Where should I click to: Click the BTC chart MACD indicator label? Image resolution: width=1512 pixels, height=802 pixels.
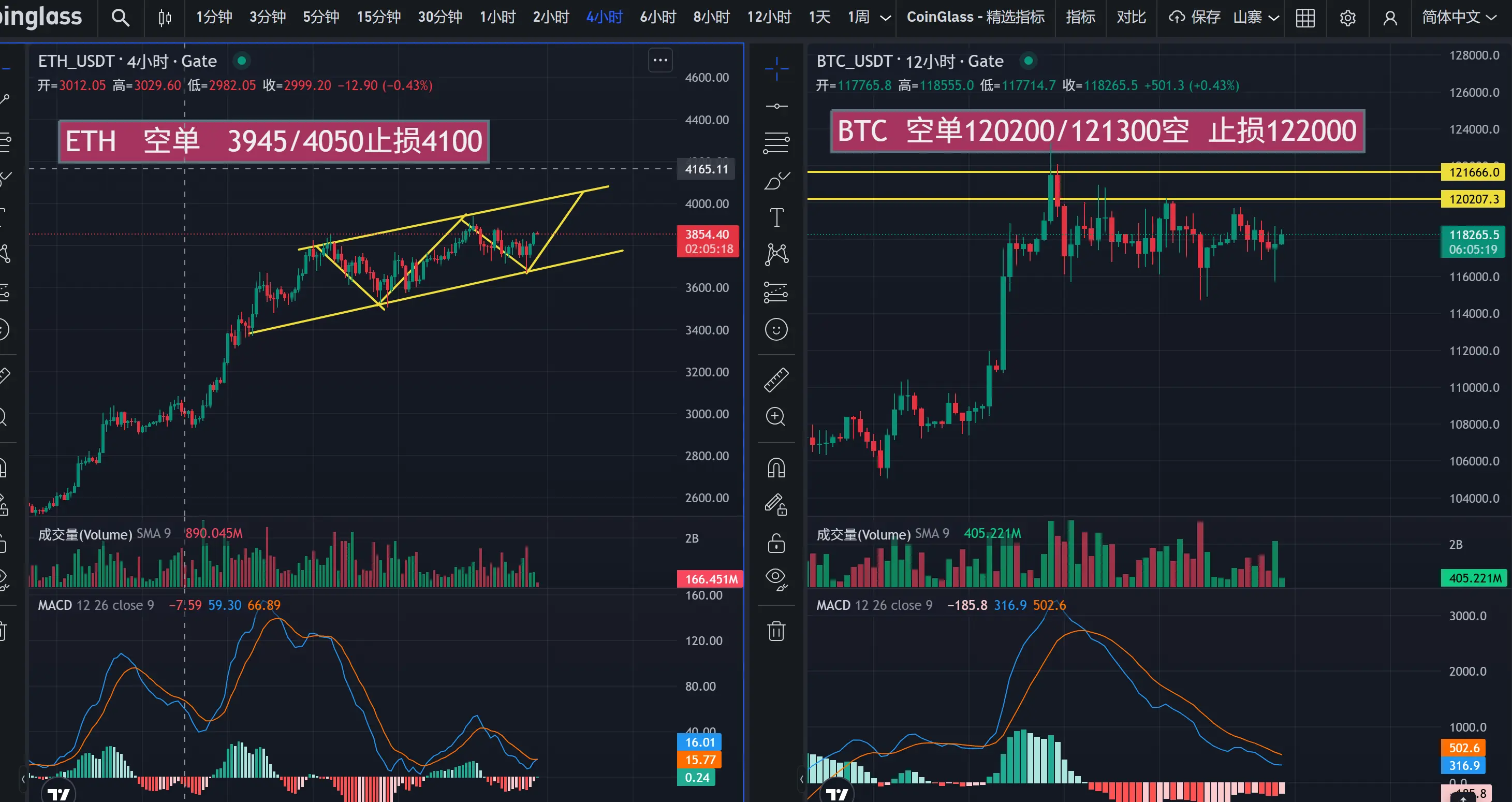[x=833, y=605]
